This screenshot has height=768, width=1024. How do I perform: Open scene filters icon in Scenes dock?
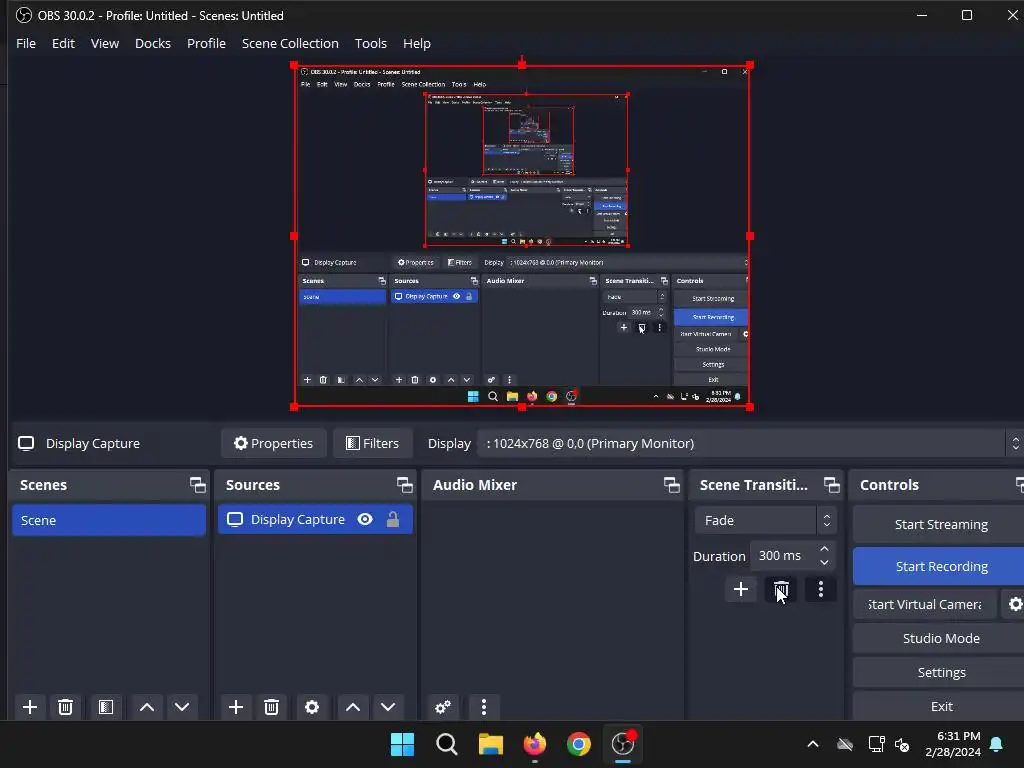(106, 707)
